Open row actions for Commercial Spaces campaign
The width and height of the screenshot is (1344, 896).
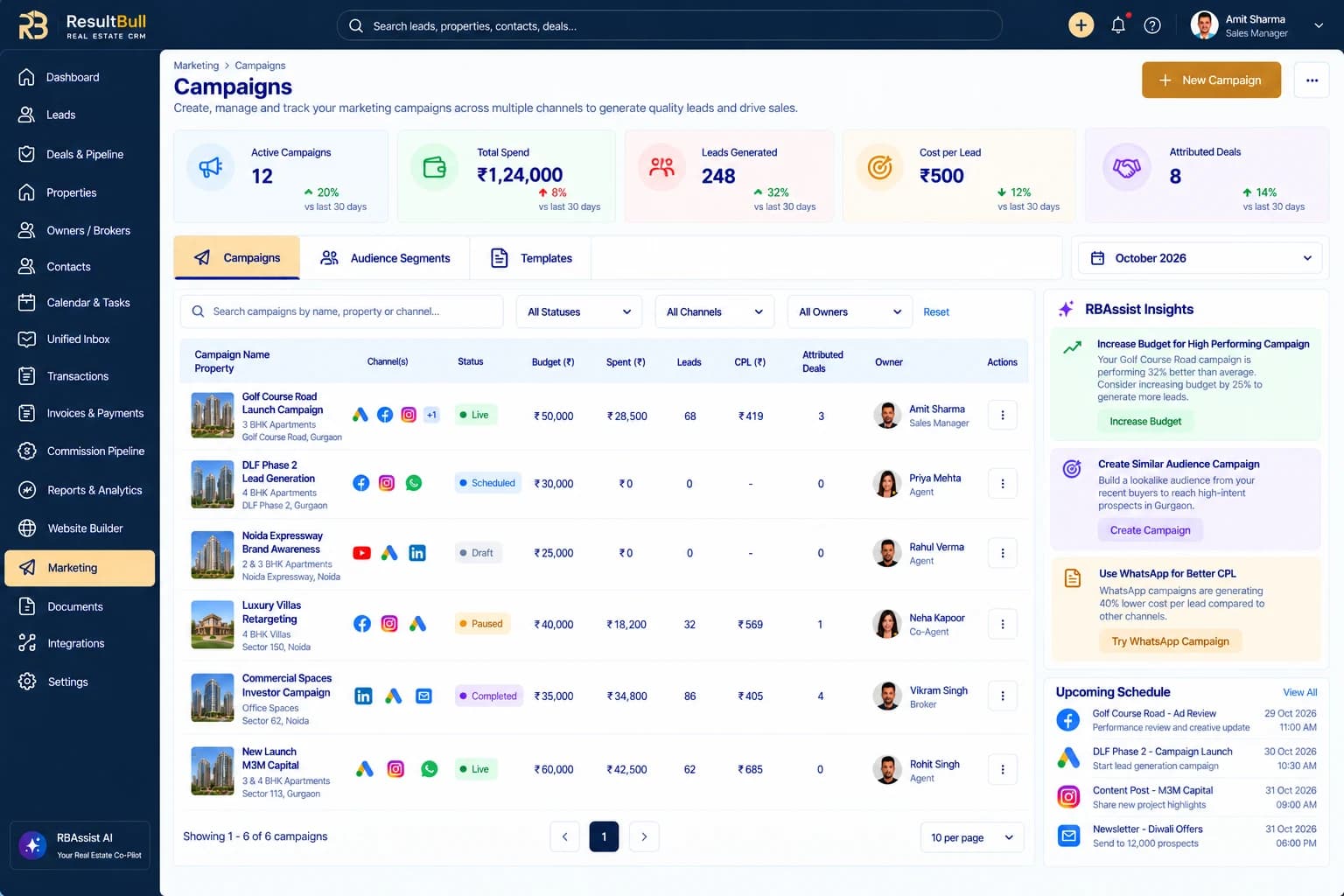[x=1003, y=696]
